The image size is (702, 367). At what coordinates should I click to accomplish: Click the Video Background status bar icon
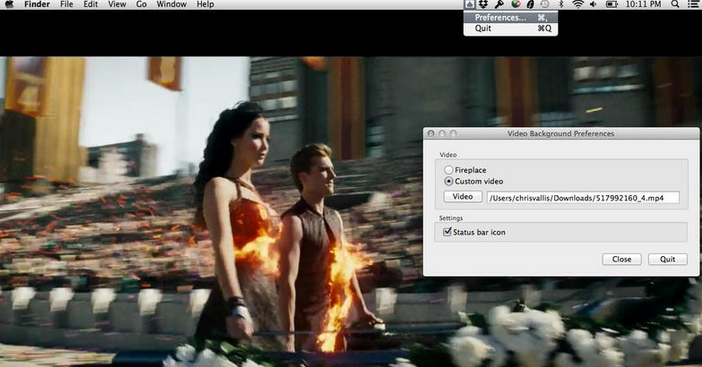pyautogui.click(x=469, y=4)
